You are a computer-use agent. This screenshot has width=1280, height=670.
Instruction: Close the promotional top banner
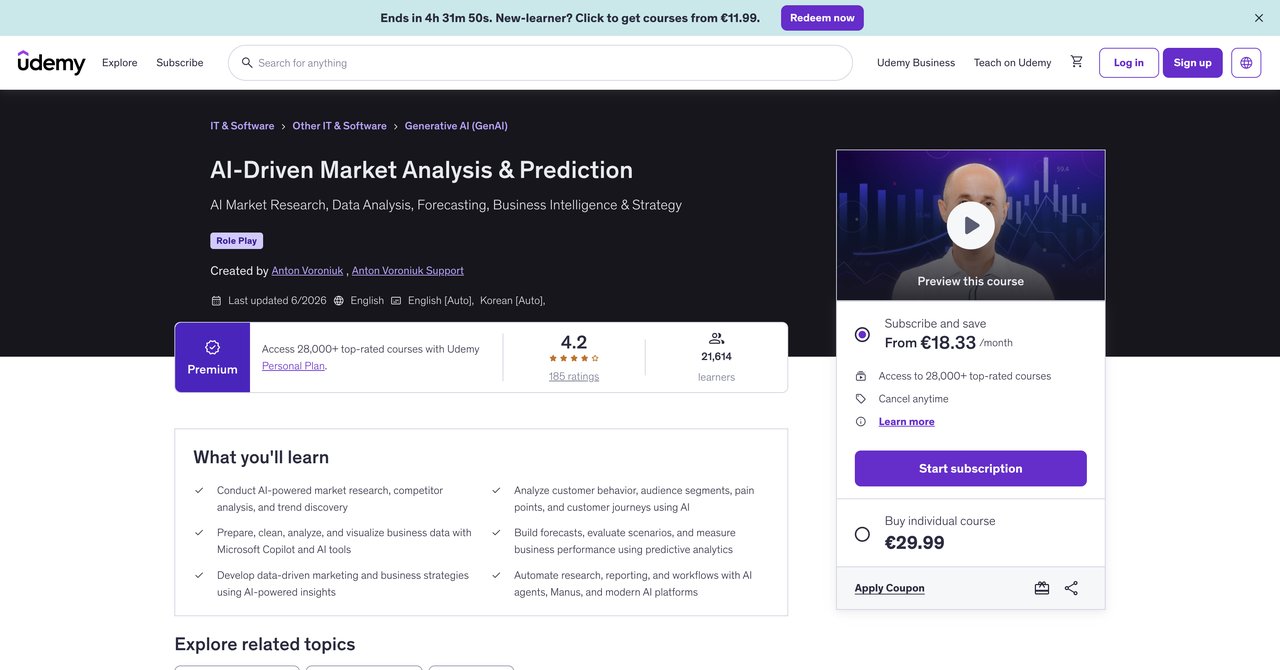coord(1259,18)
